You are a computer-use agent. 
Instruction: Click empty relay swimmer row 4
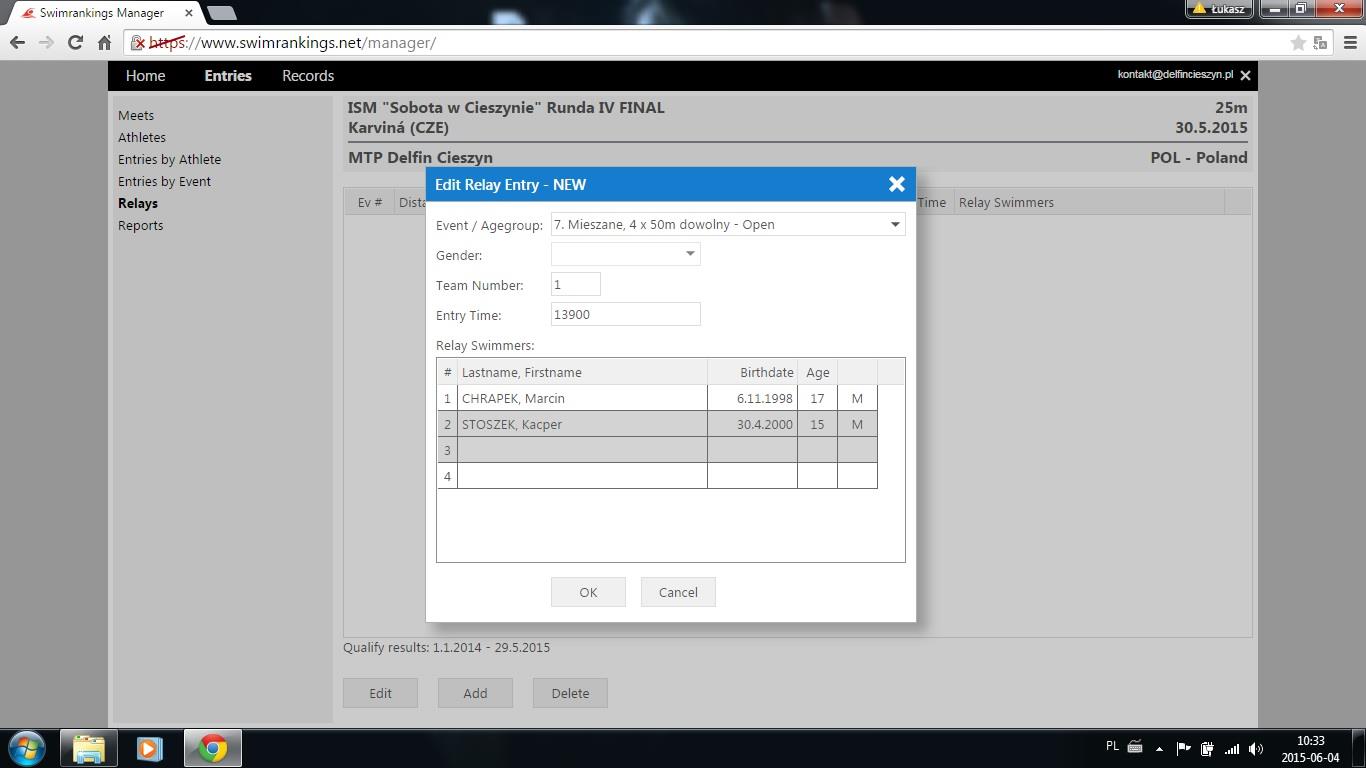tap(657, 476)
